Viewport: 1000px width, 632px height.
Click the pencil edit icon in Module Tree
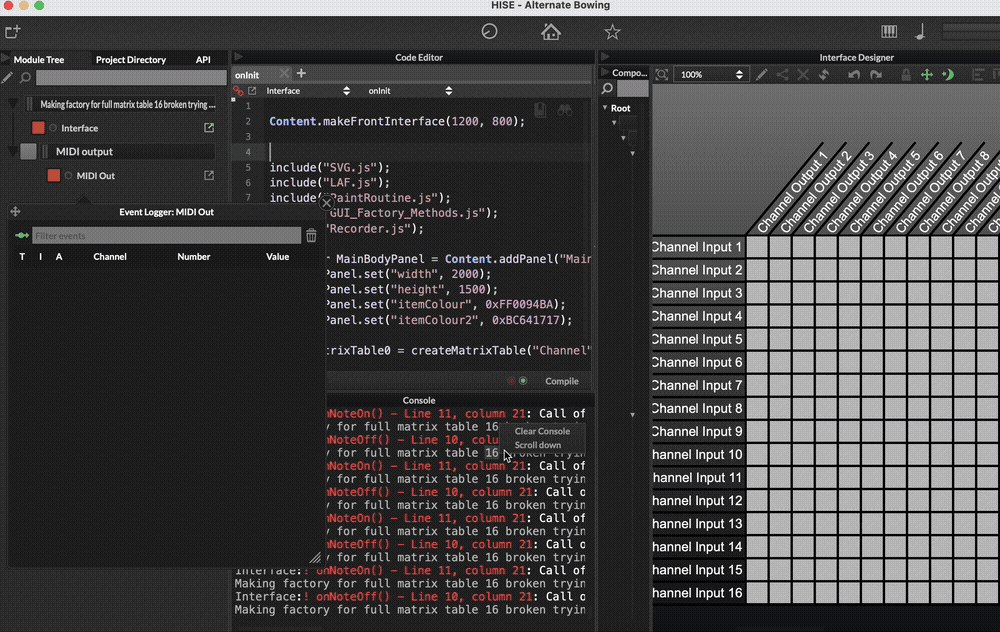(7, 78)
